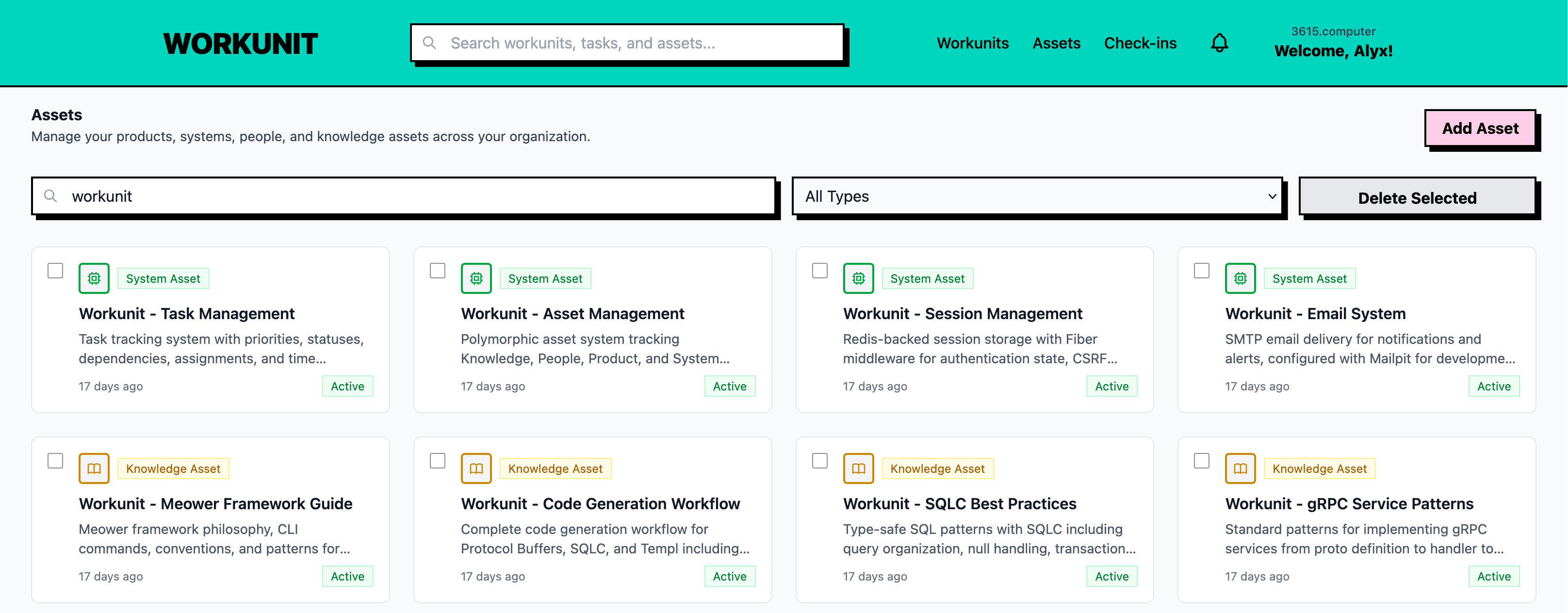Select the Knowledge Asset book icon on Code Generation Workflow
Image resolution: width=1568 pixels, height=613 pixels.
tap(476, 468)
